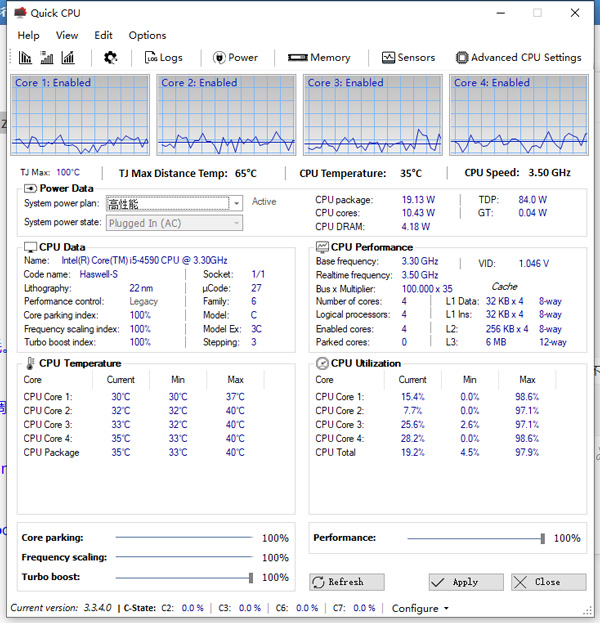Click the 'Haswell-S' code name value
Screen dimensions: 600x623
(x=99, y=274)
